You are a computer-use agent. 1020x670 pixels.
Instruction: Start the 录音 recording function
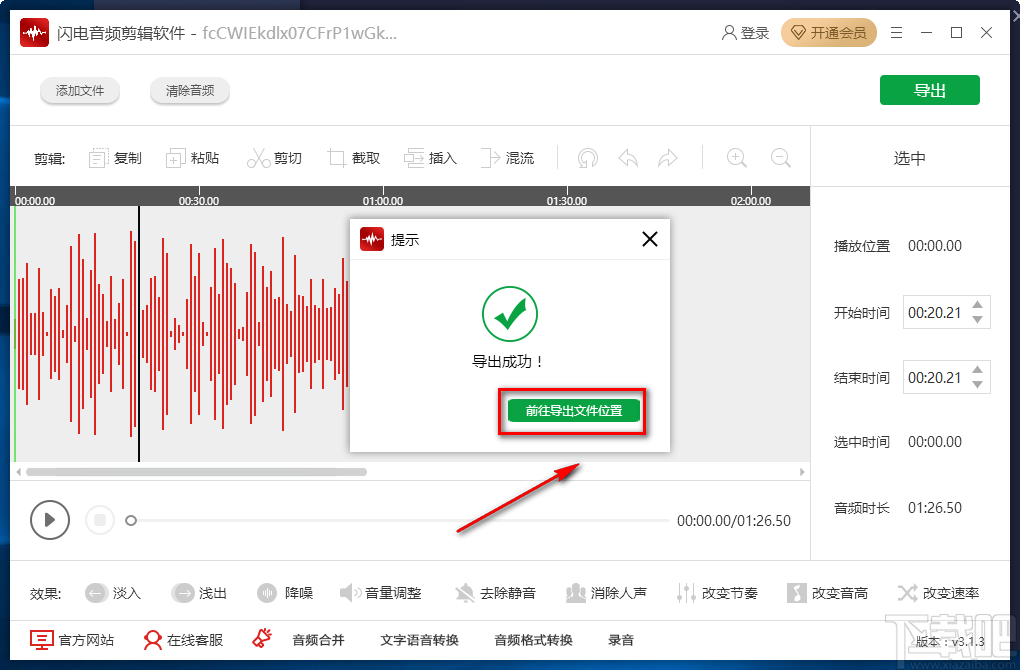622,640
